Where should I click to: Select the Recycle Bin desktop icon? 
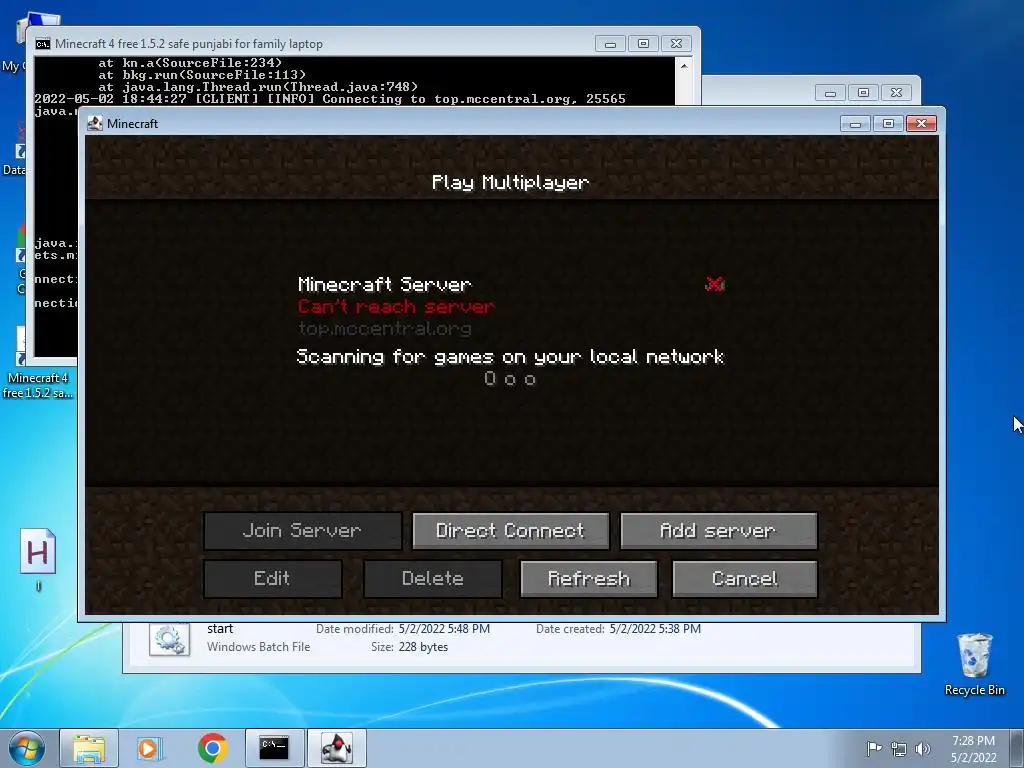(x=974, y=664)
